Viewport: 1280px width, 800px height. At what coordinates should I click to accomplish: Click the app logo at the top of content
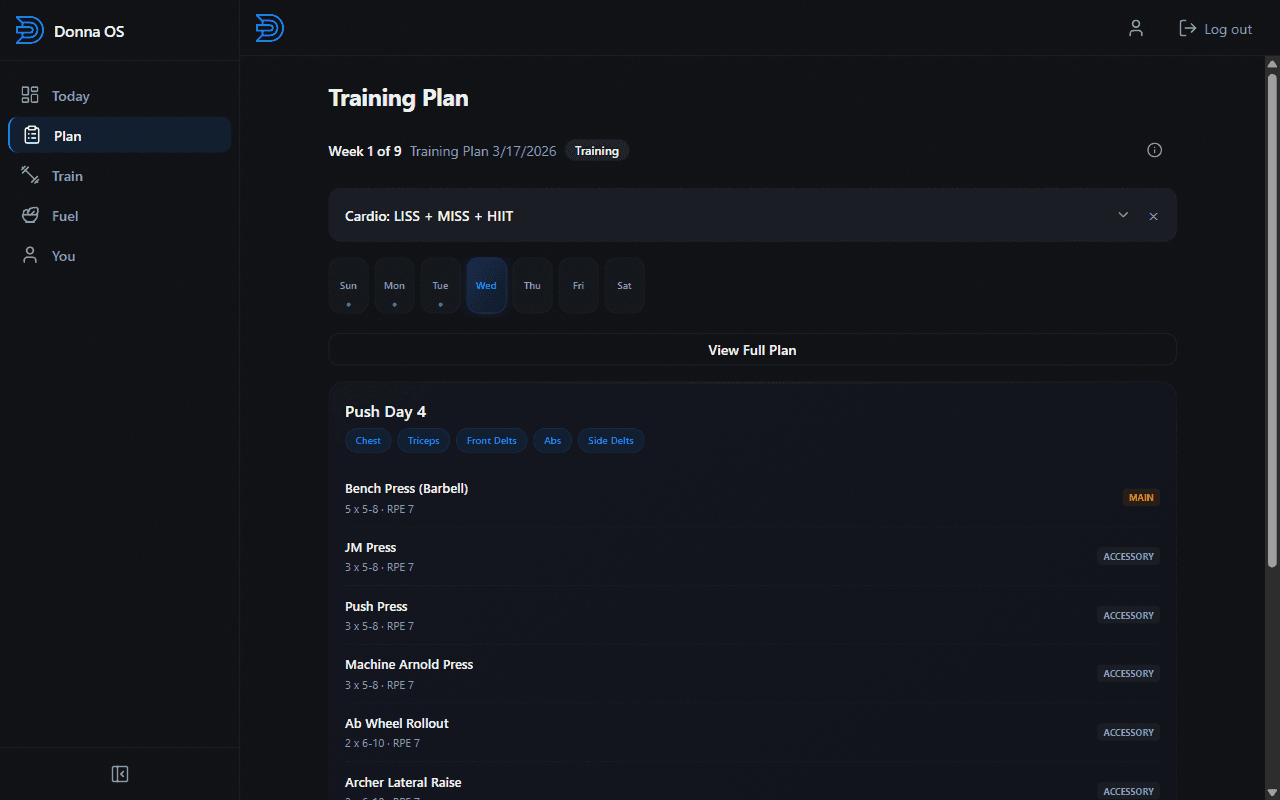point(268,28)
